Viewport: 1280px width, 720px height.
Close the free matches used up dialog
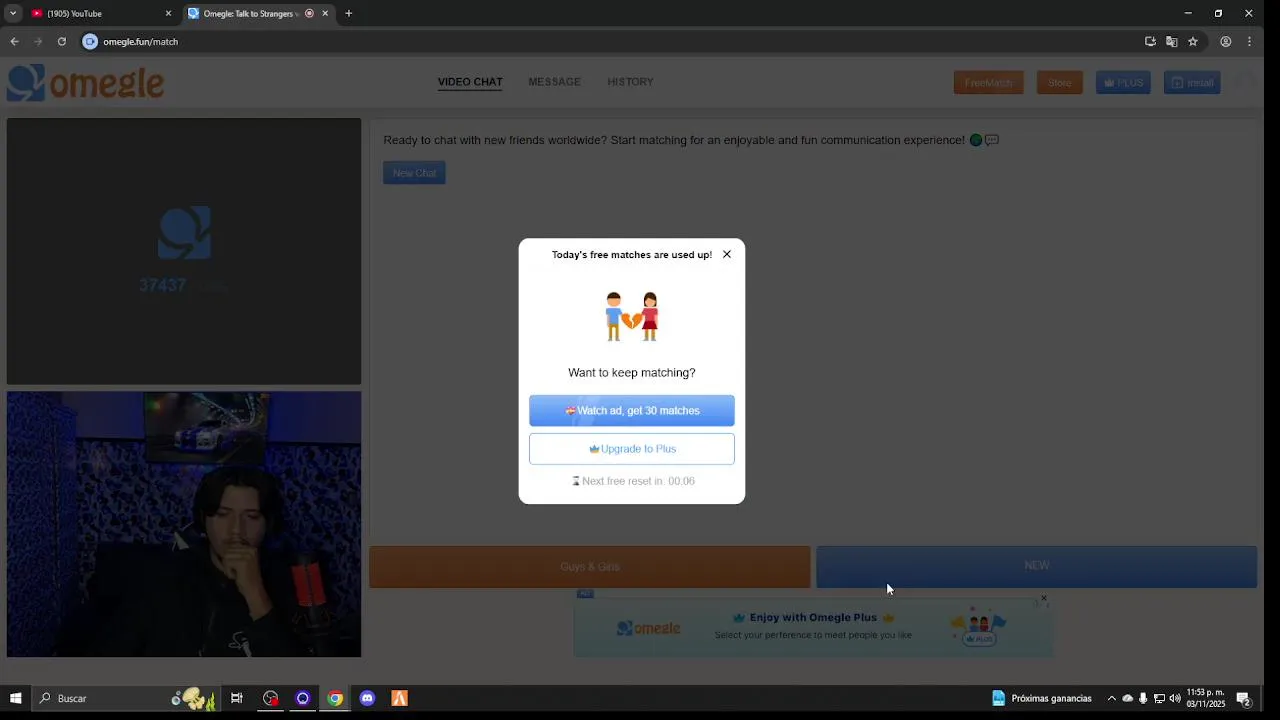click(727, 254)
